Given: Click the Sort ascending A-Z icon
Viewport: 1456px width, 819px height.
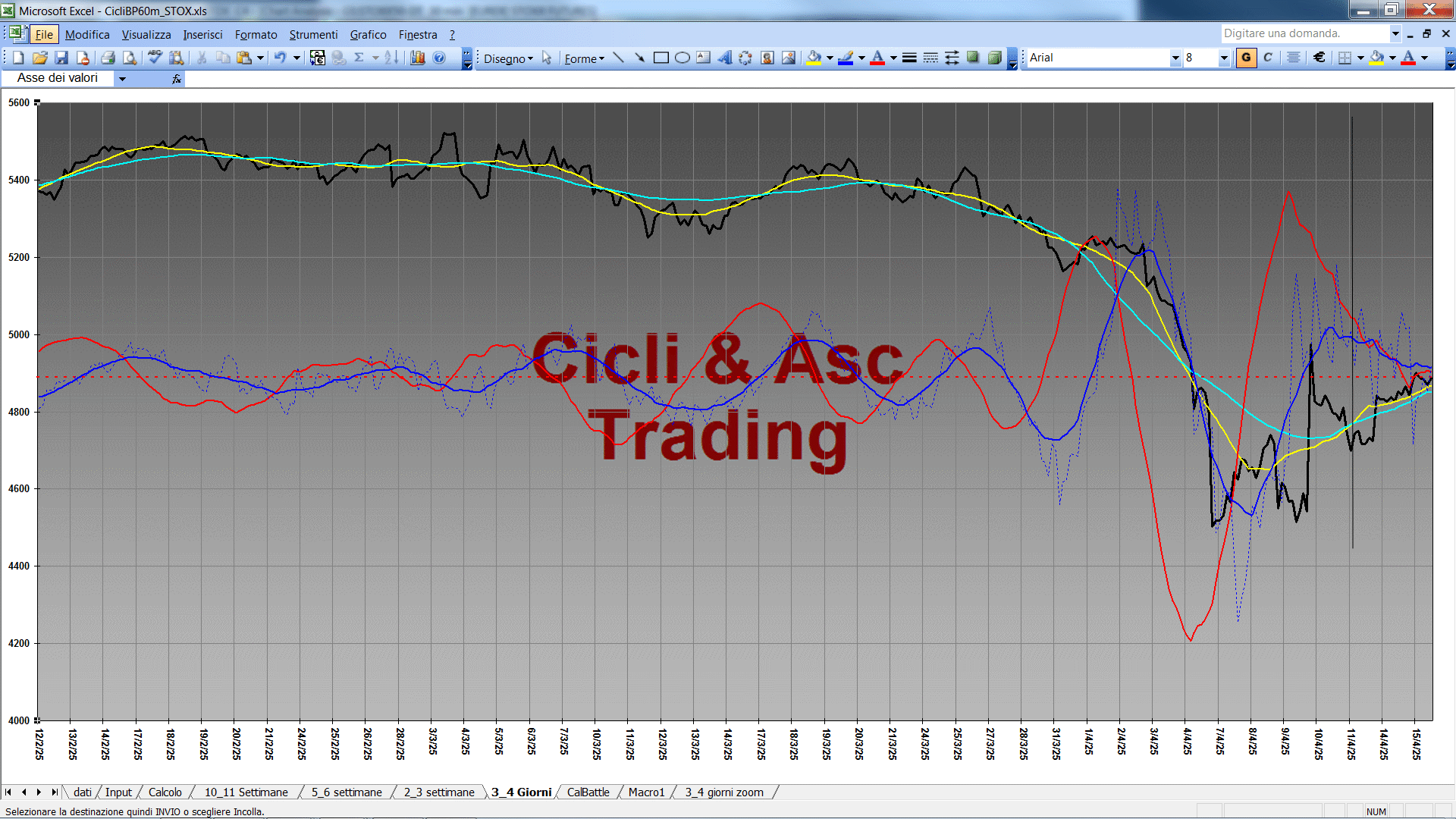Looking at the screenshot, I should click(x=391, y=58).
